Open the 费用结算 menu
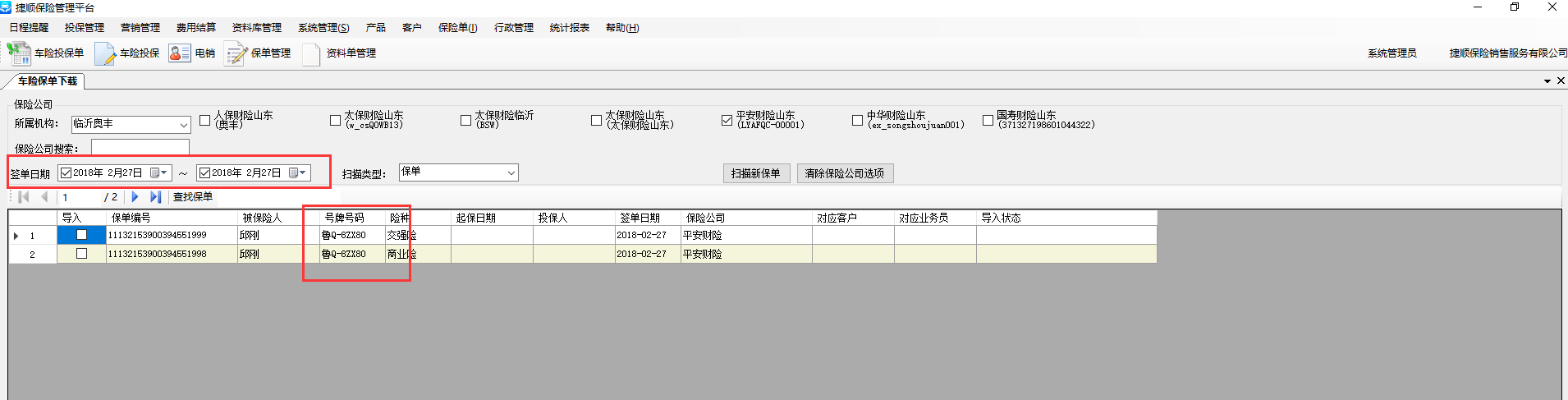 (x=196, y=28)
